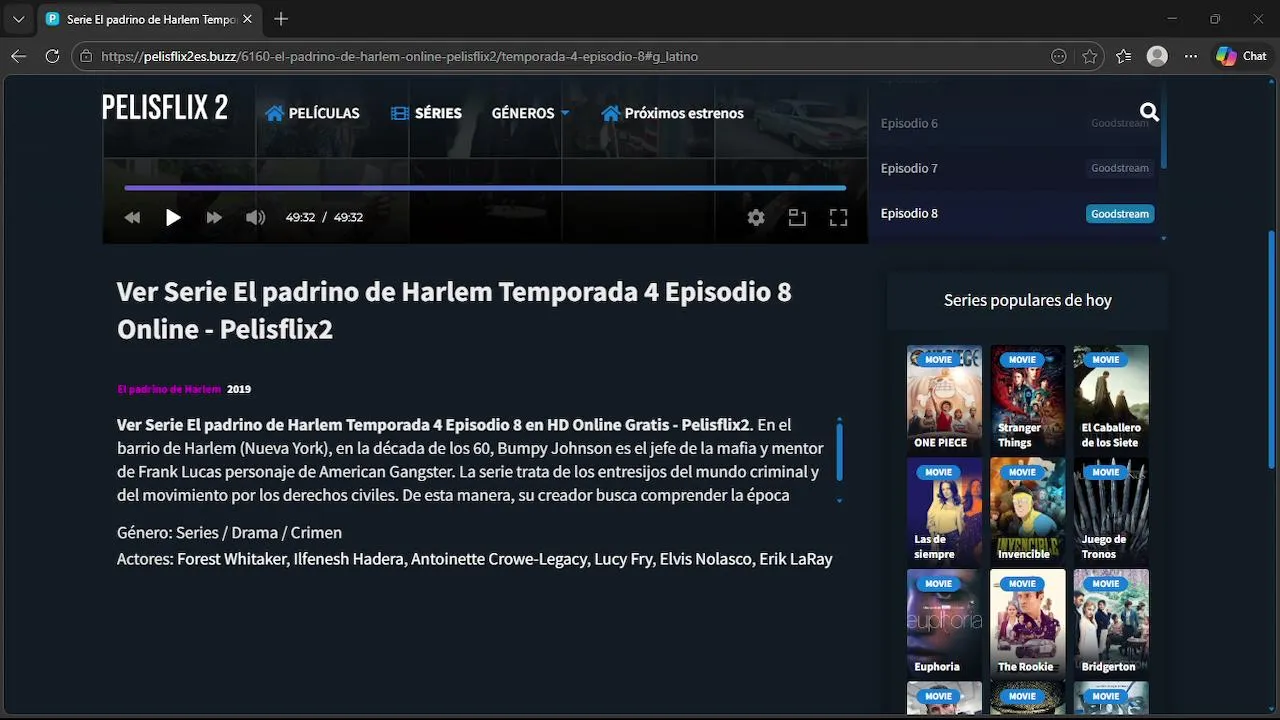
Task: Go to Pelisflix 2 logo home
Action: [165, 107]
